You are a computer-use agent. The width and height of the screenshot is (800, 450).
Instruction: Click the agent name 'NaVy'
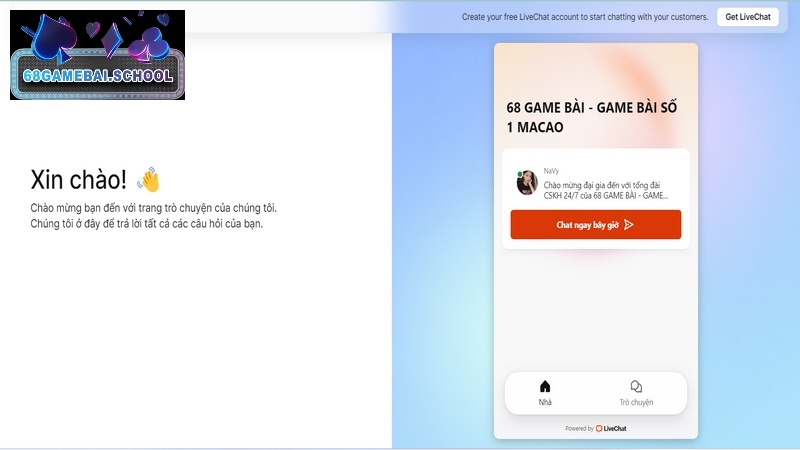[x=551, y=171]
